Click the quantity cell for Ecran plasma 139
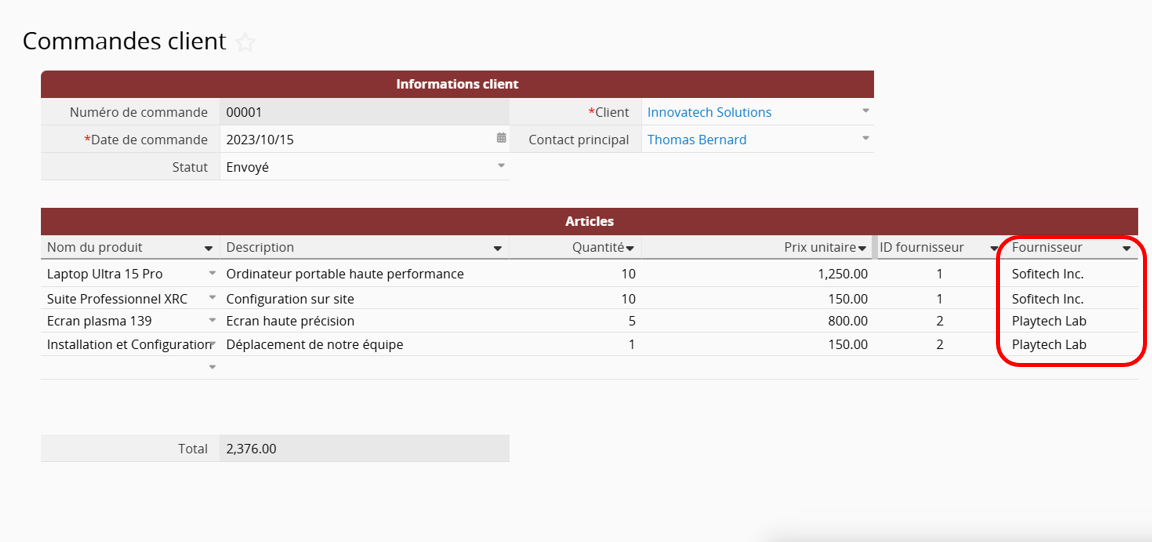 (576, 321)
